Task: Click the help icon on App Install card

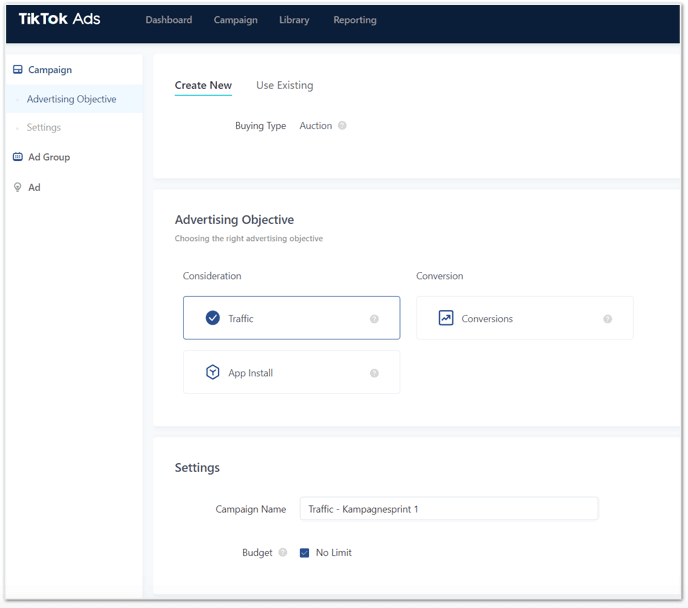Action: (x=374, y=373)
